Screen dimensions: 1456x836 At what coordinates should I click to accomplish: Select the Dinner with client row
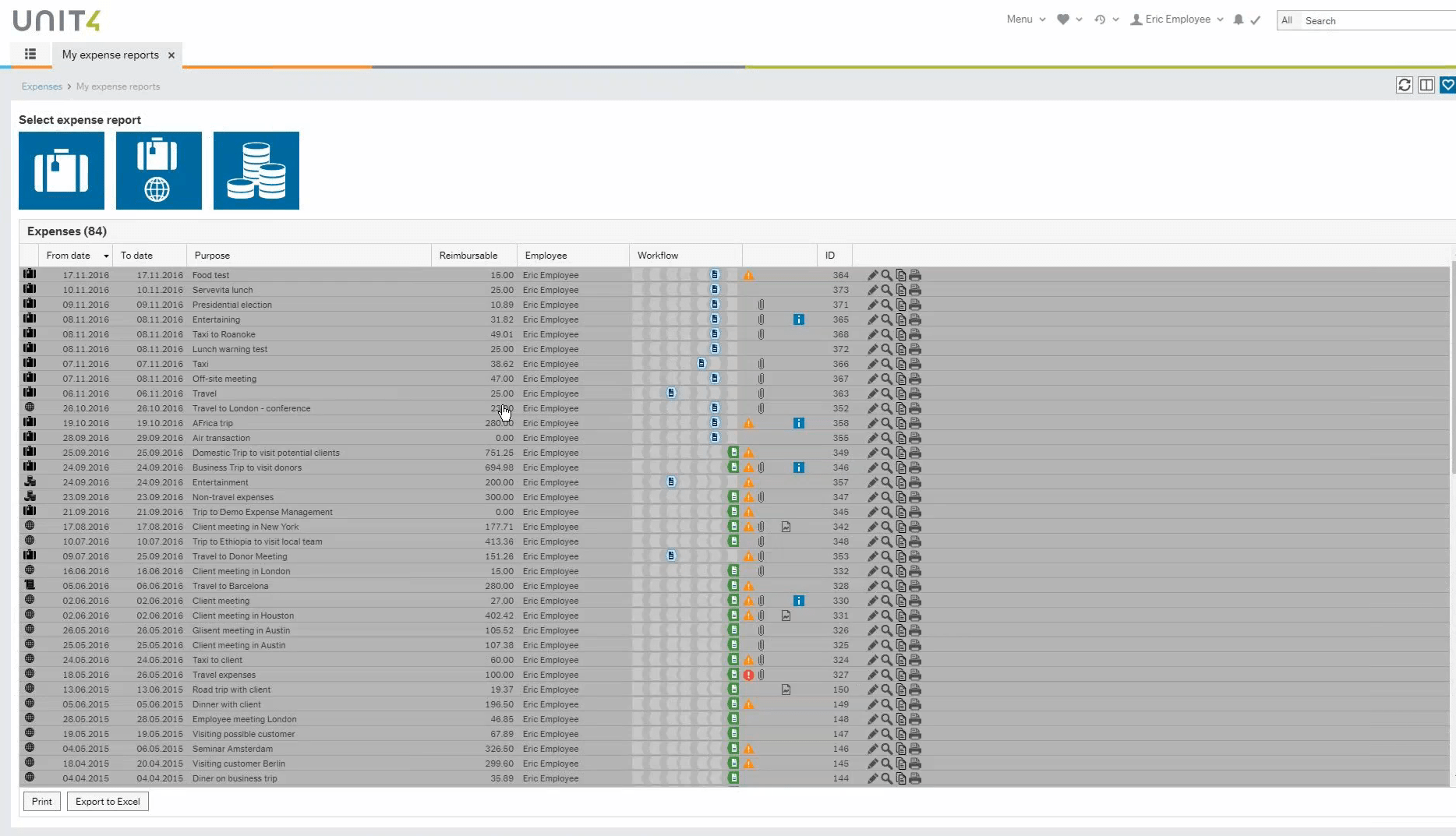734,704
